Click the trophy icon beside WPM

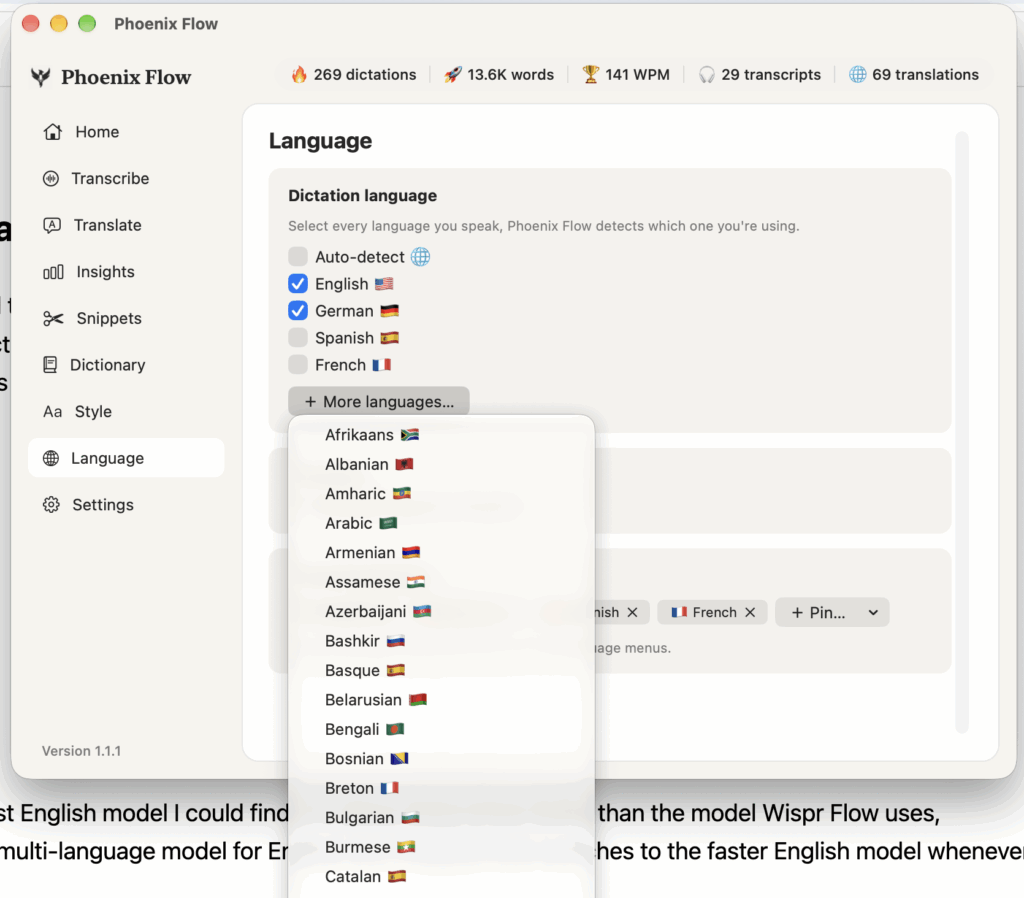pos(590,74)
